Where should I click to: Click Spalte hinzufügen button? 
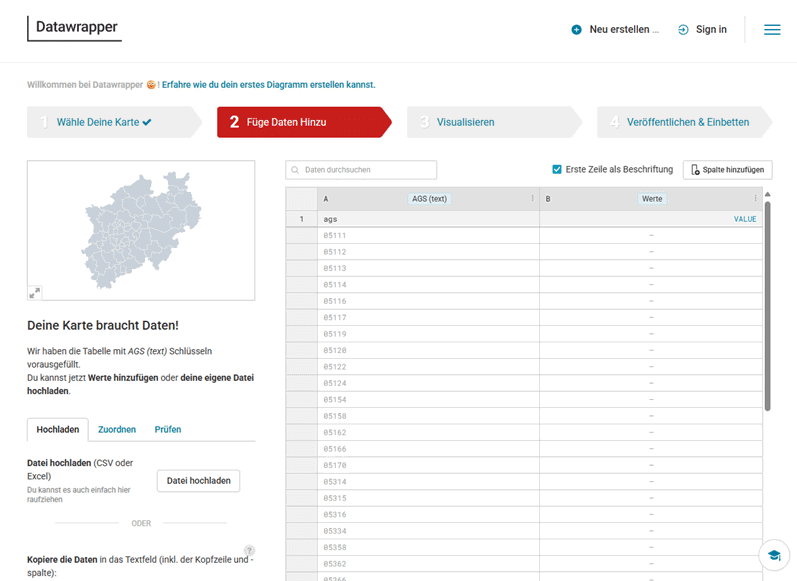coord(728,170)
